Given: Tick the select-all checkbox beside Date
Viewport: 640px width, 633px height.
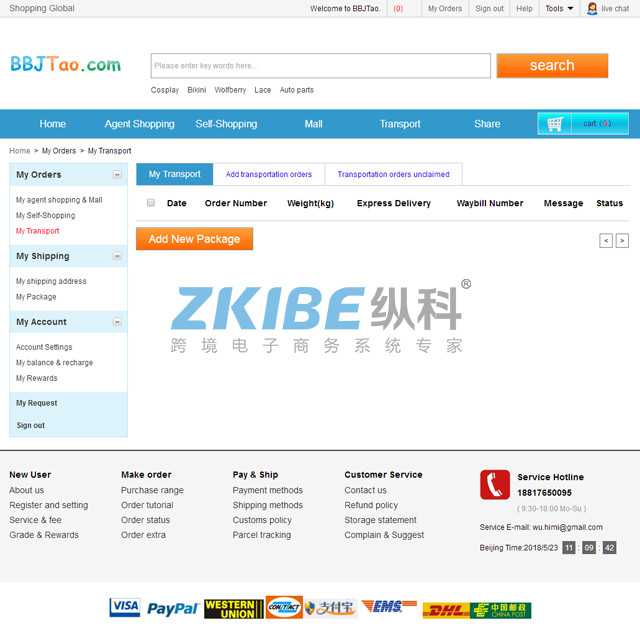Looking at the screenshot, I should click(151, 203).
